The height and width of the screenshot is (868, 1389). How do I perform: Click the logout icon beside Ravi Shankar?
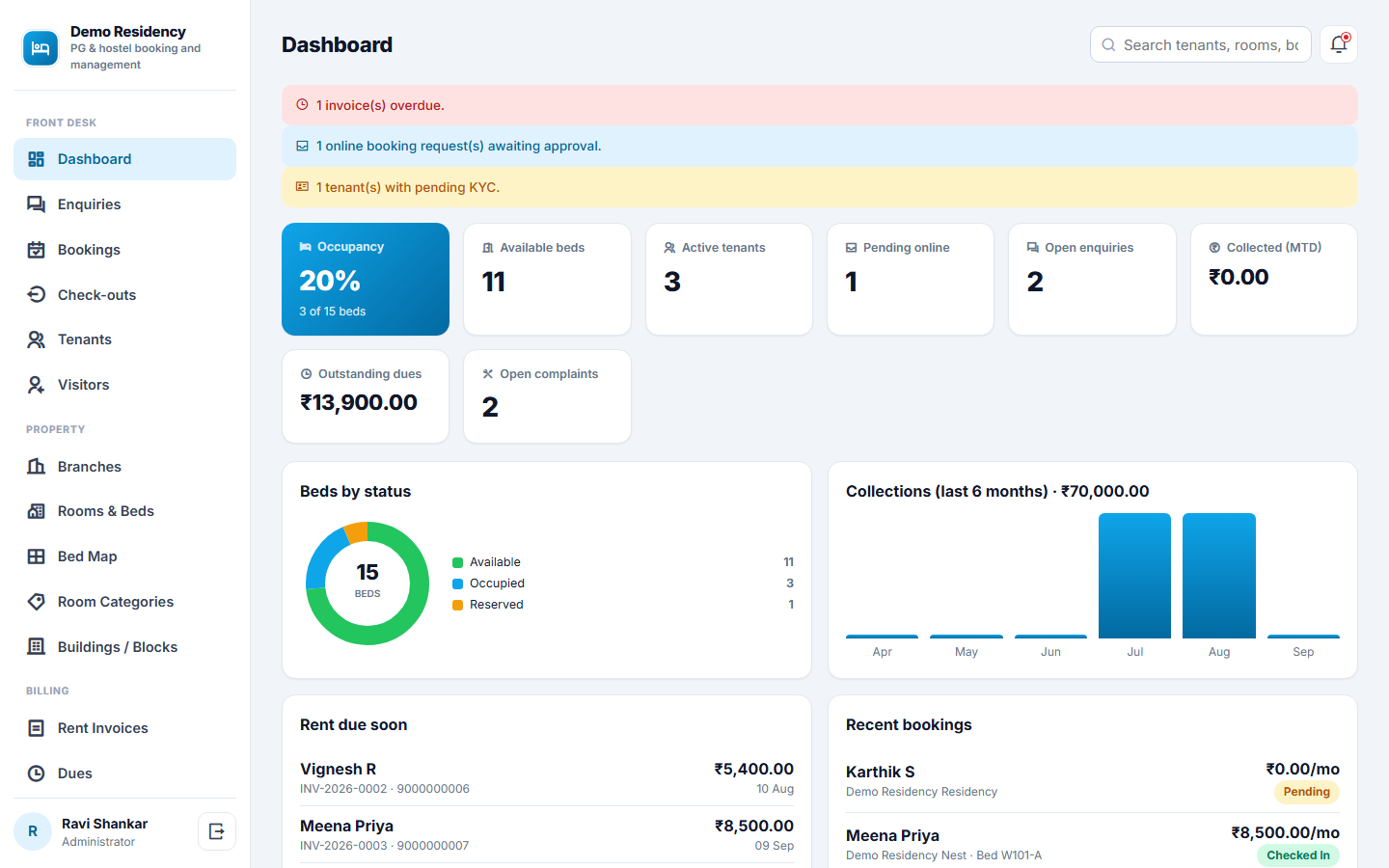(x=217, y=831)
